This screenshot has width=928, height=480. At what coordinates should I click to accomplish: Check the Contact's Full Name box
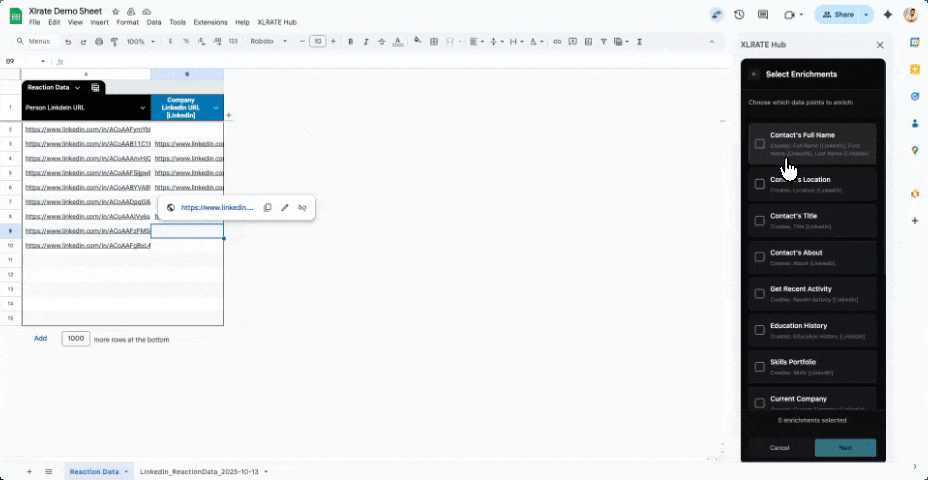point(760,144)
